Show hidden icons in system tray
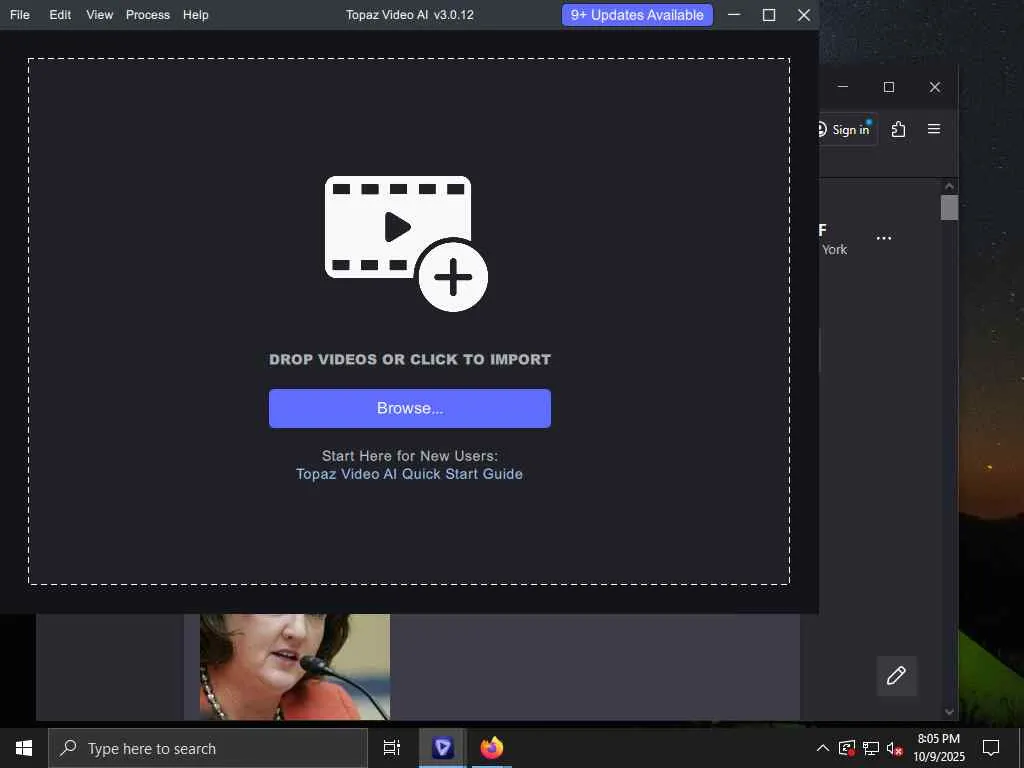The image size is (1024, 768). tap(823, 748)
